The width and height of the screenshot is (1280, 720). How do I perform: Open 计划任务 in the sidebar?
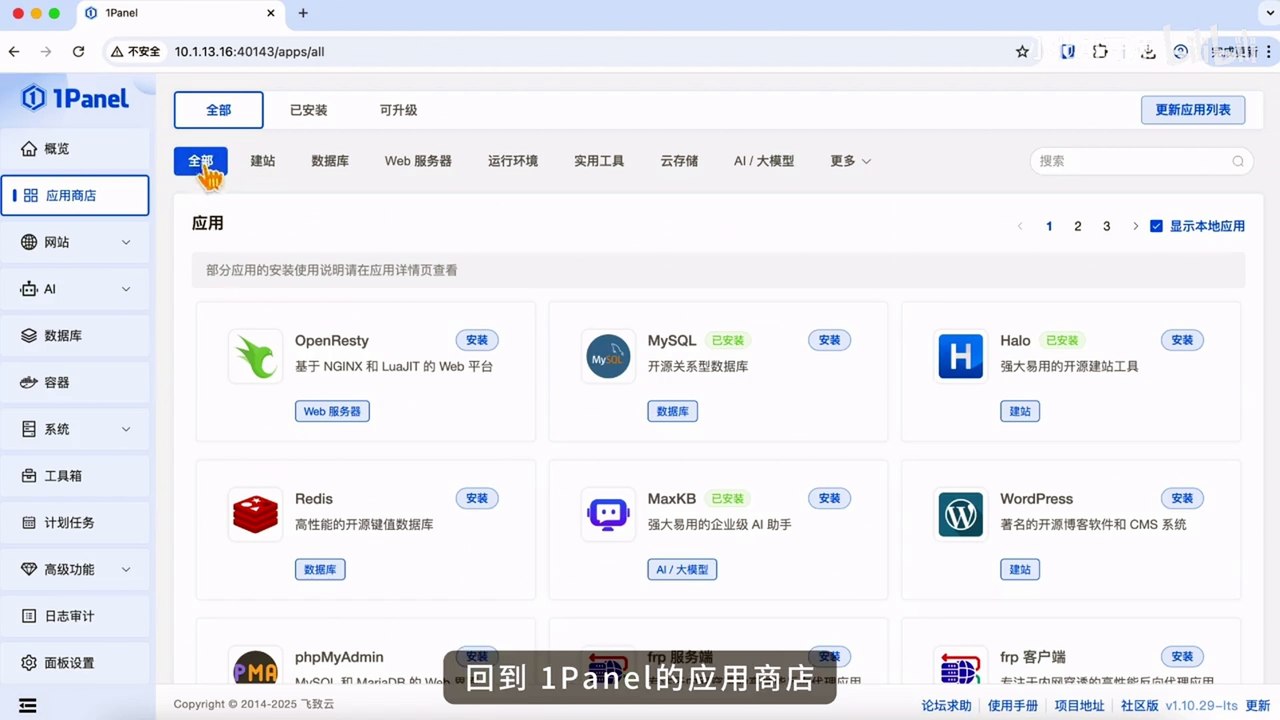[75, 522]
